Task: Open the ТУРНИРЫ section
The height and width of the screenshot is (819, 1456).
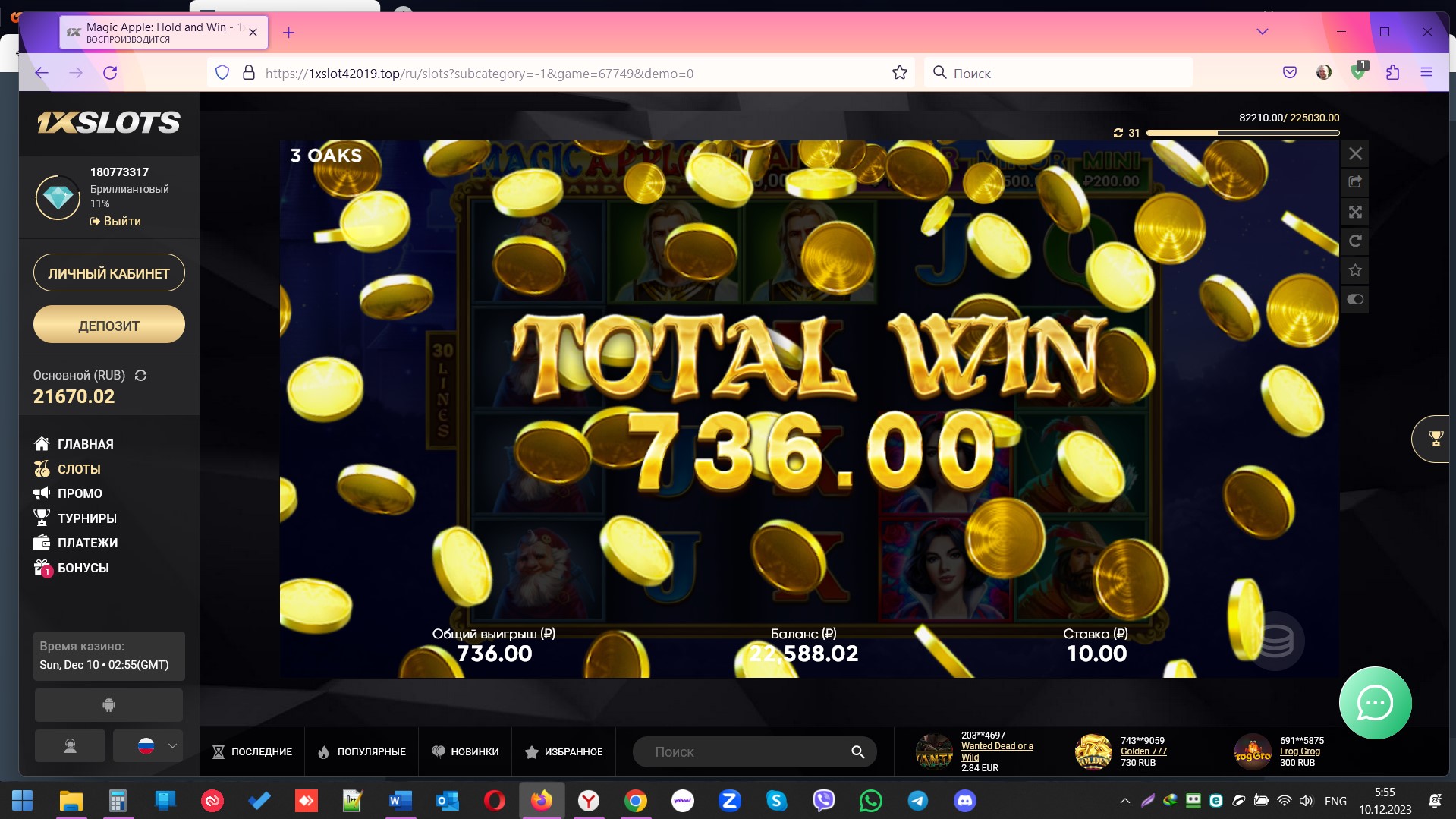Action: (75, 518)
